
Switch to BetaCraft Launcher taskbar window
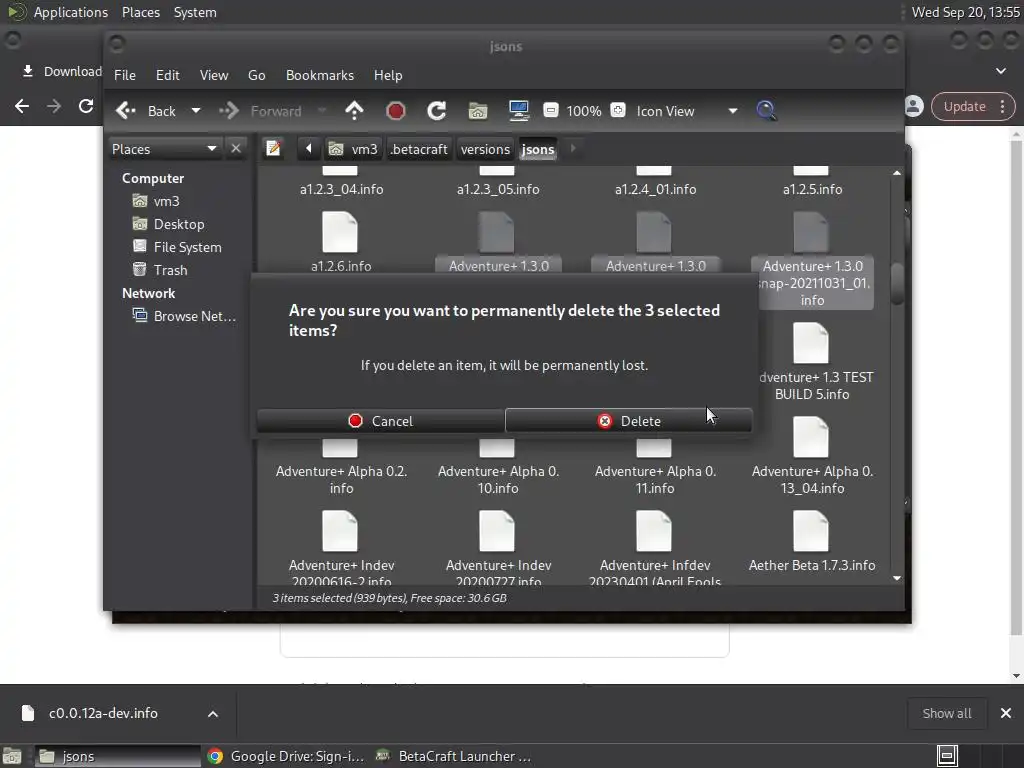[x=455, y=756]
